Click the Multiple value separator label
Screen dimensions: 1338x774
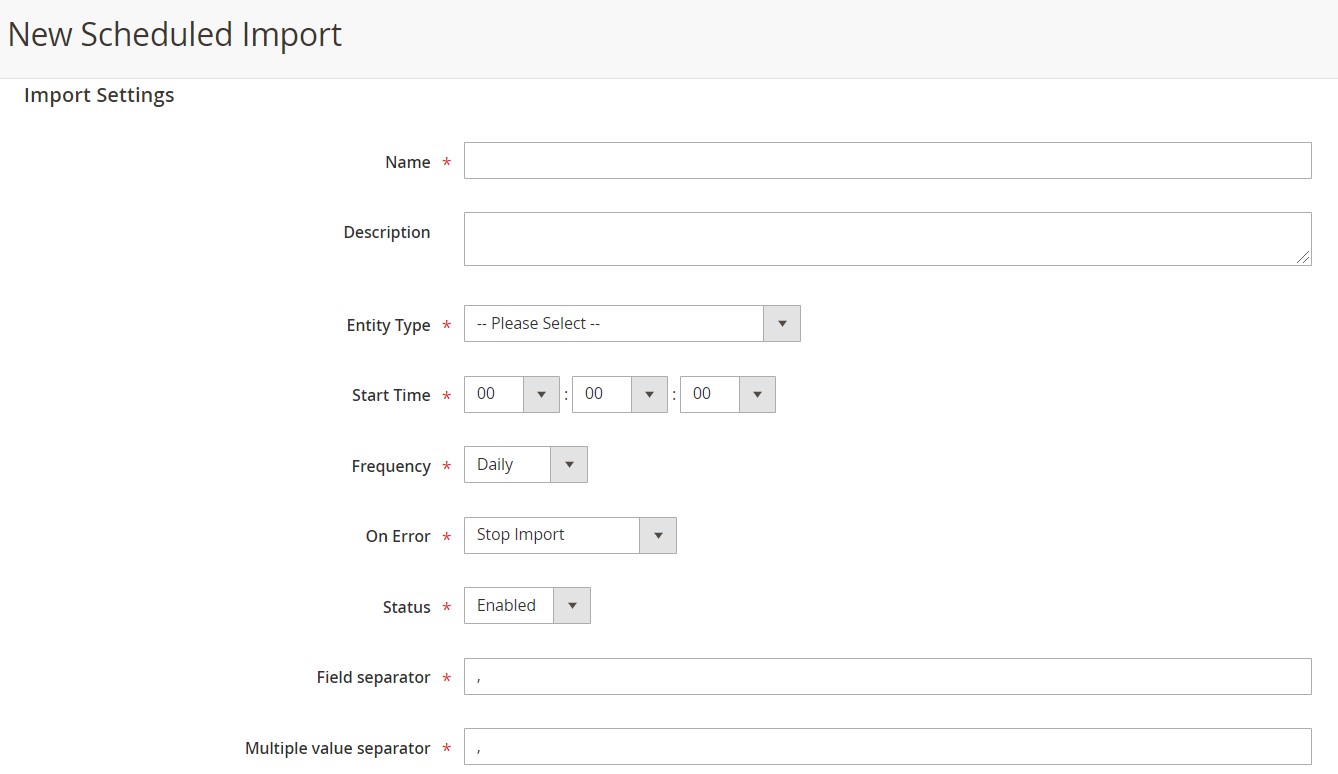(337, 748)
